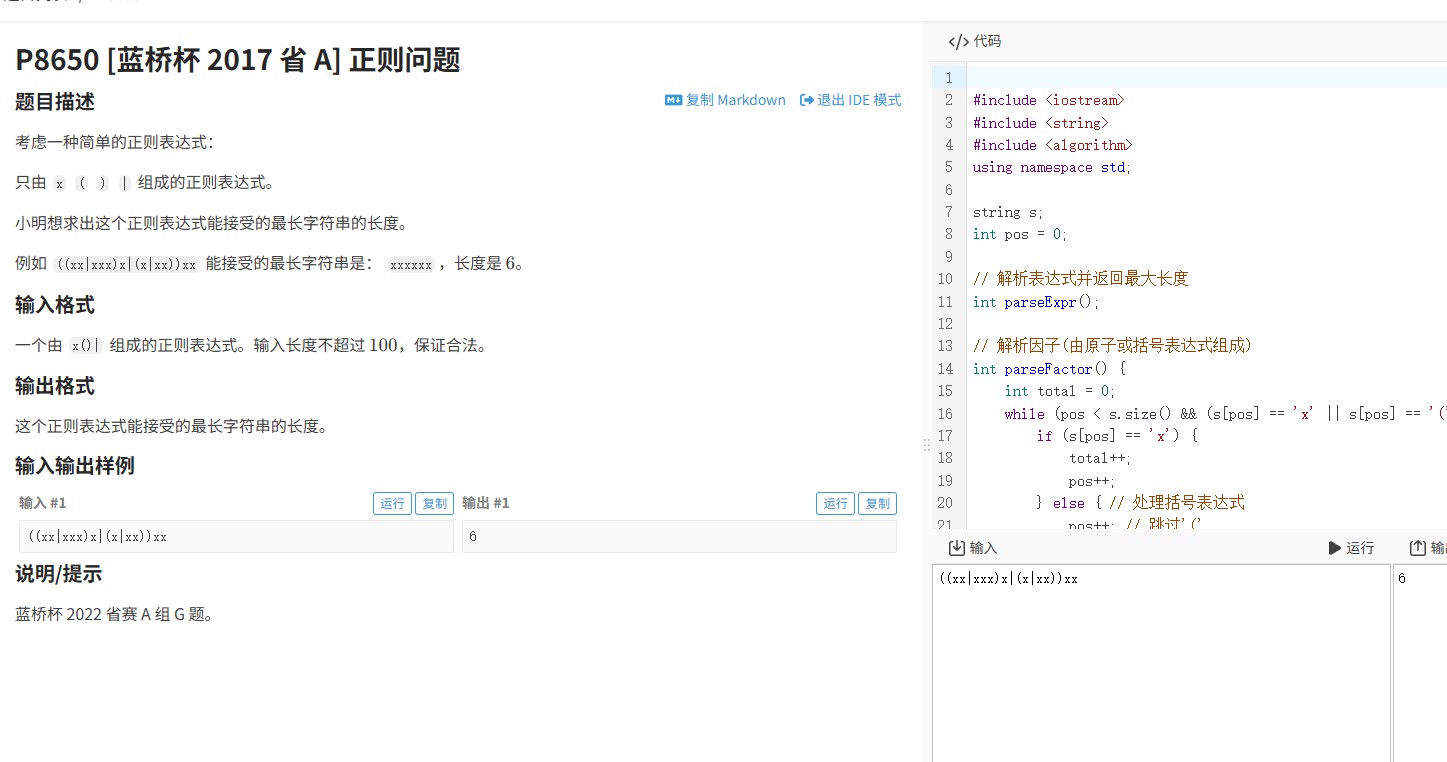Click code line using namespace std;

(x=1052, y=167)
